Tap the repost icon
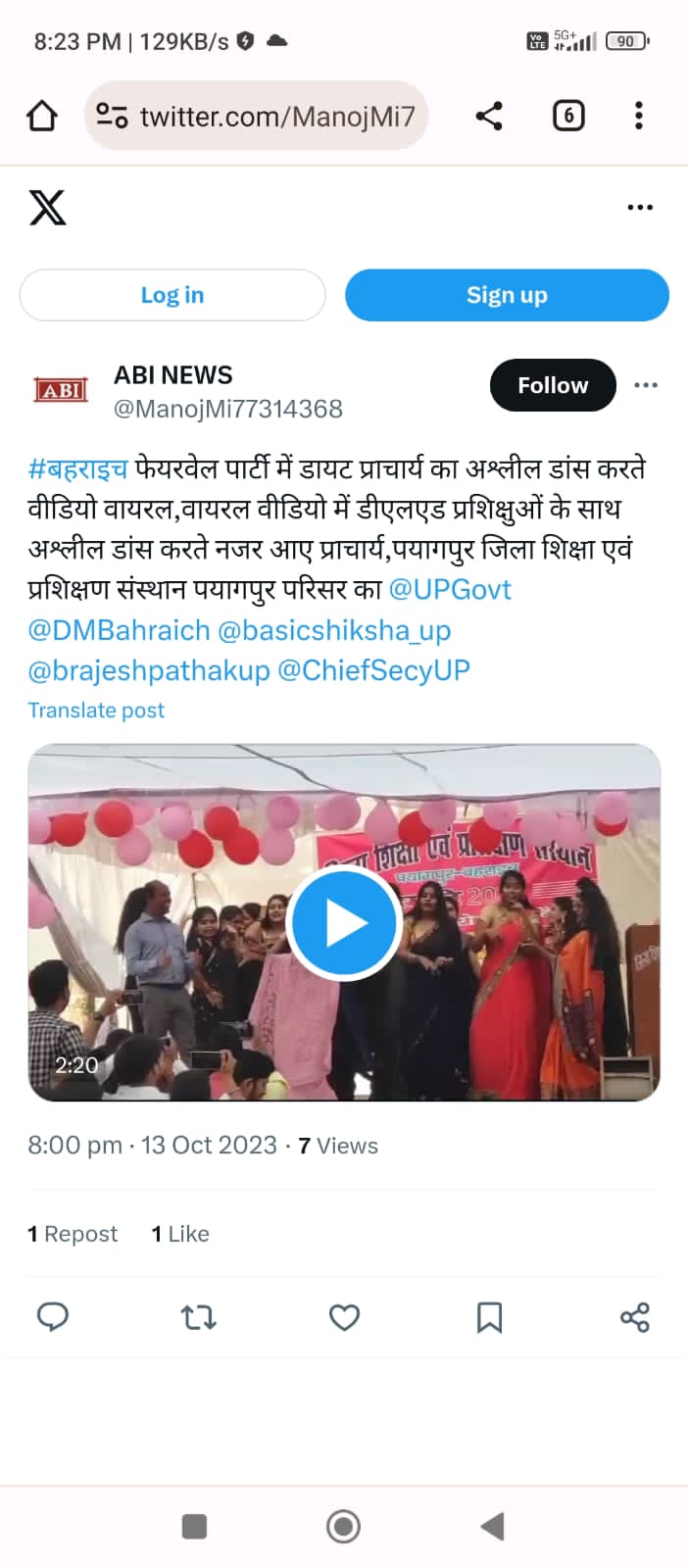Screen dimensions: 688x1568 point(199,1317)
